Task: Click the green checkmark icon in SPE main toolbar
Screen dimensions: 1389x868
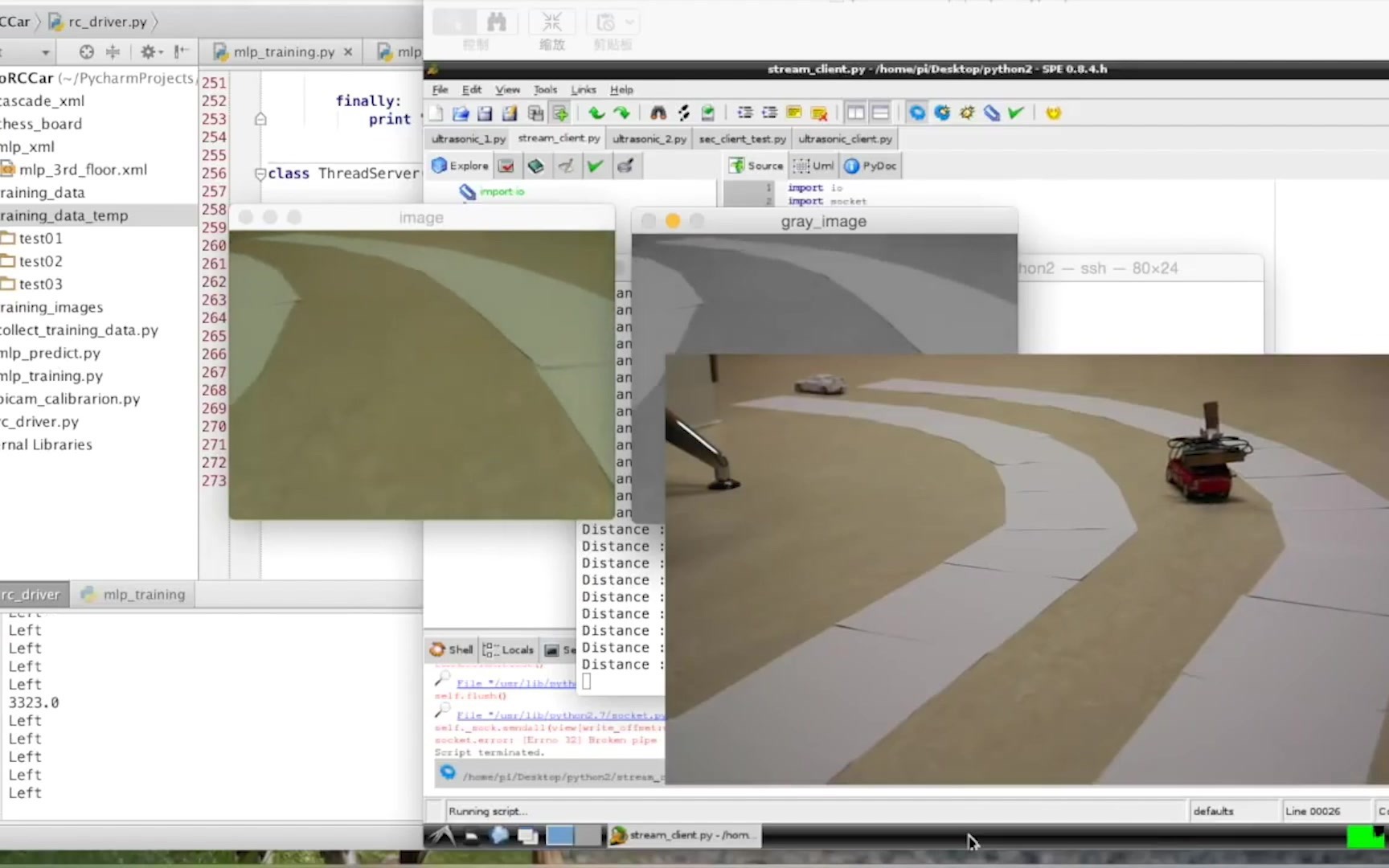Action: tap(1016, 113)
